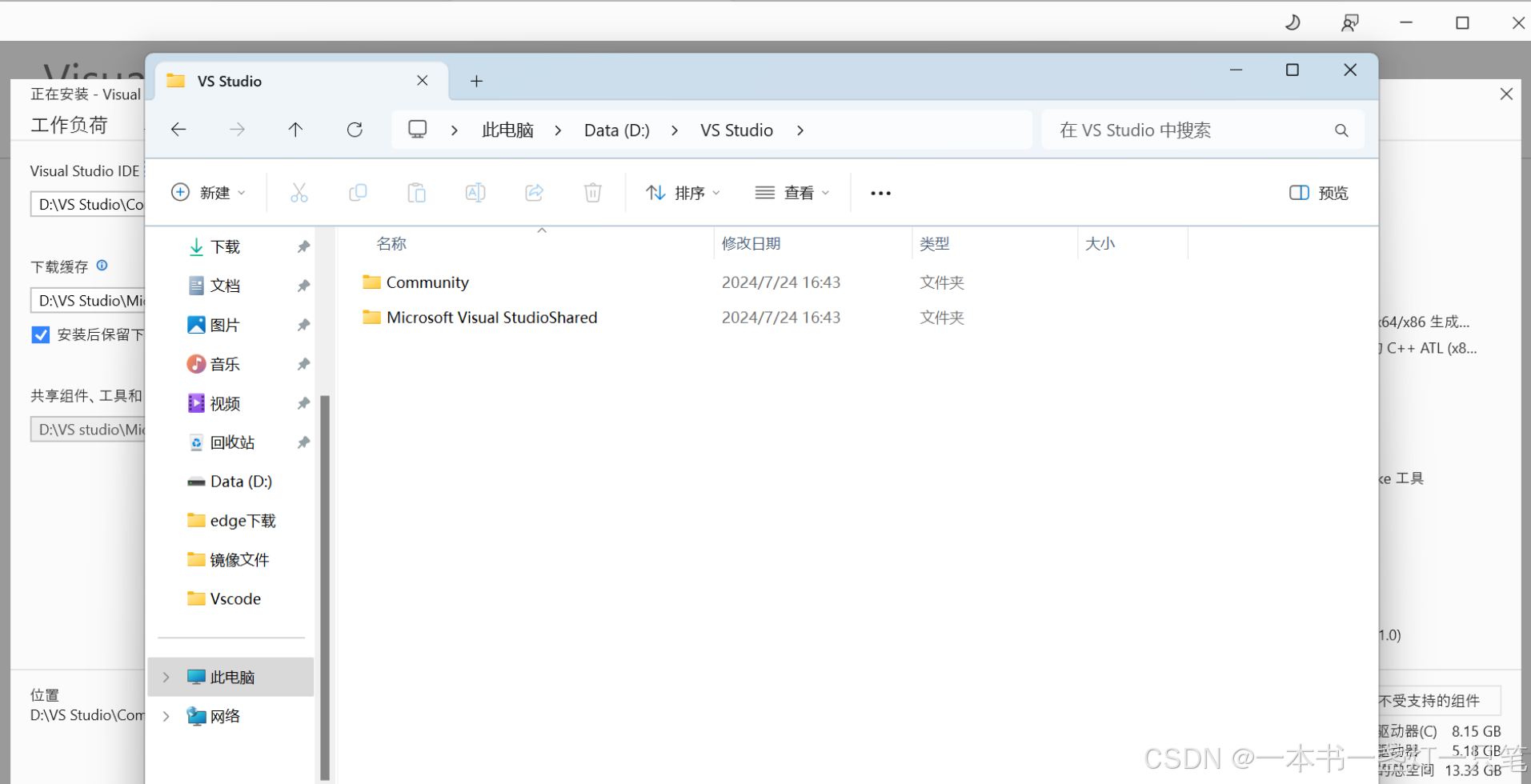Expand chevron after VS Studio breadcrumb
This screenshot has height=784, width=1531.
800,130
